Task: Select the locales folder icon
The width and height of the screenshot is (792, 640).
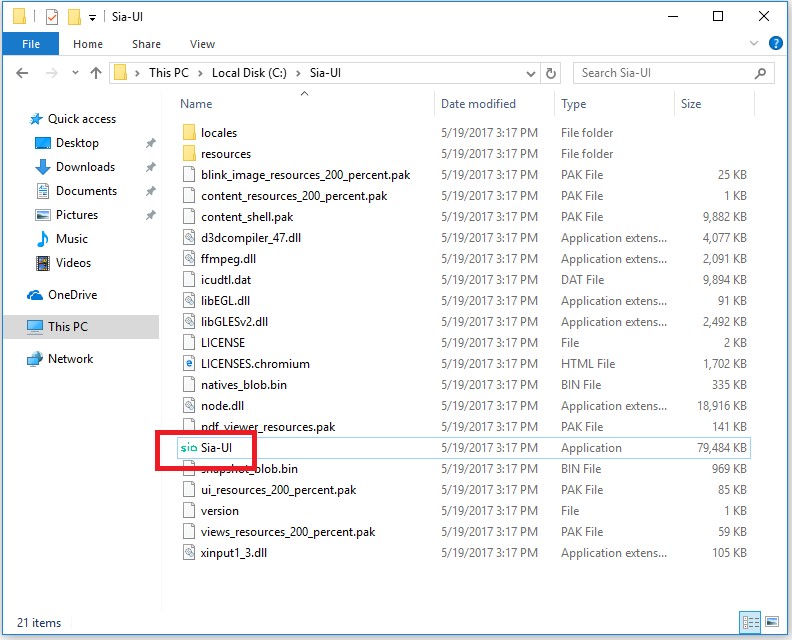Action: click(x=189, y=133)
